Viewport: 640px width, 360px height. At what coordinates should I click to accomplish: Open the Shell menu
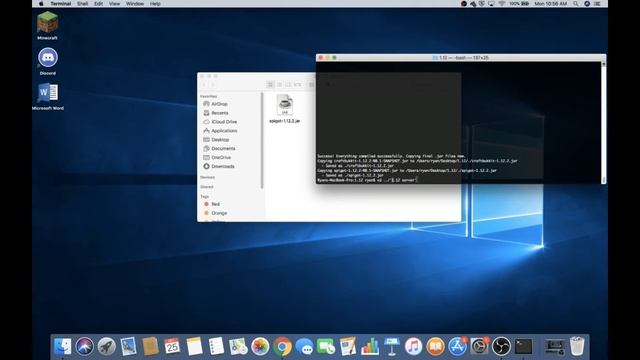[82, 4]
